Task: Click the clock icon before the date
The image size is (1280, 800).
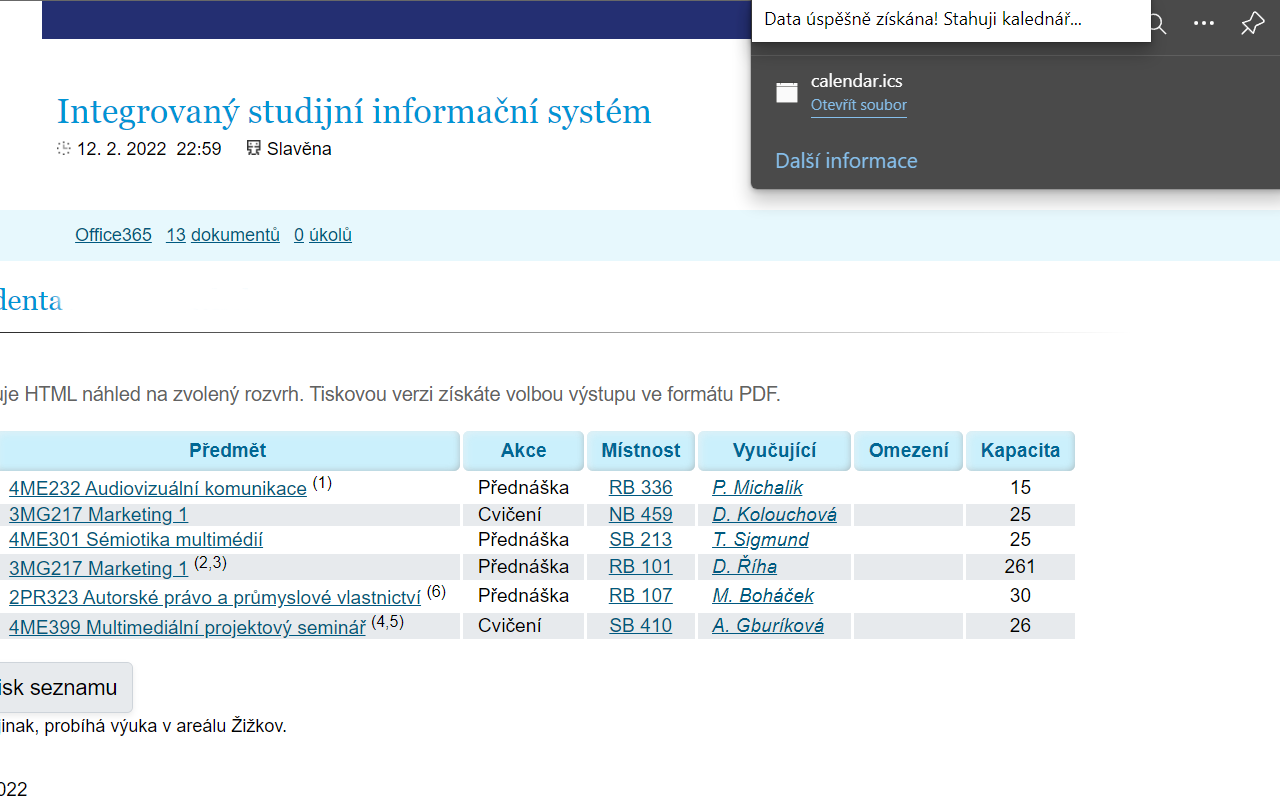Action: point(62,148)
